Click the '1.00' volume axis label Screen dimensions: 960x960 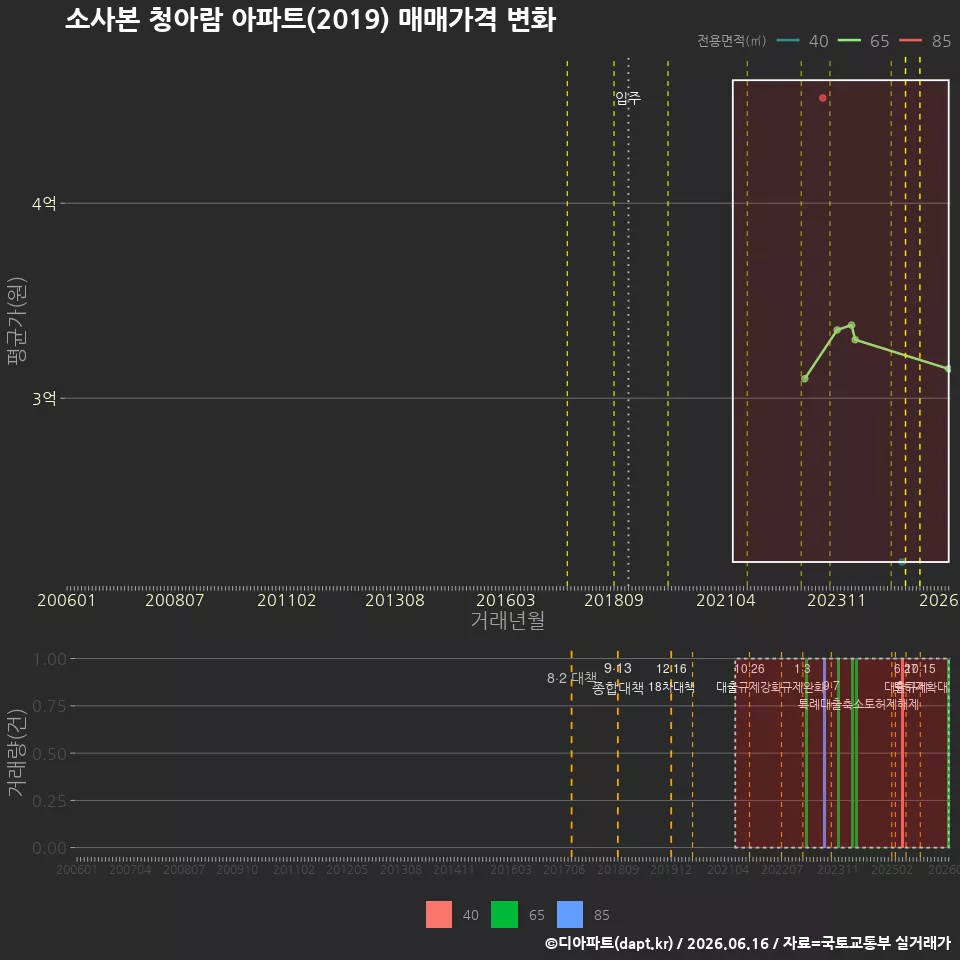coord(50,659)
